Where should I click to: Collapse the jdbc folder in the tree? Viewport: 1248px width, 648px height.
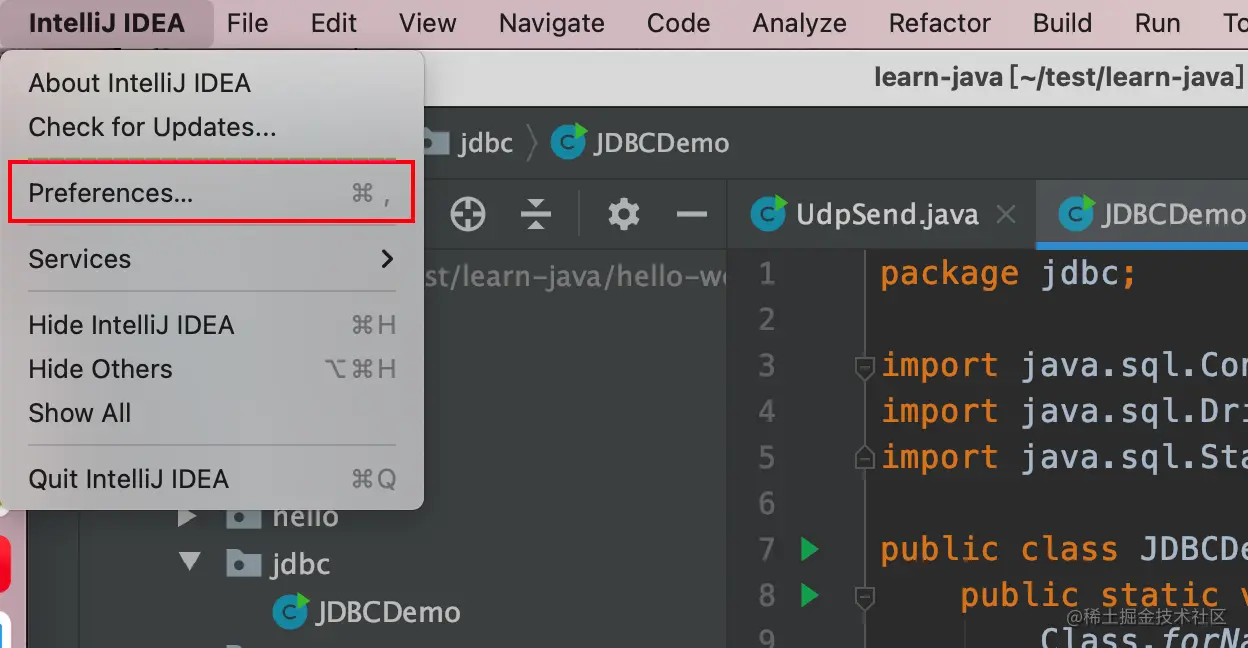[x=189, y=563]
